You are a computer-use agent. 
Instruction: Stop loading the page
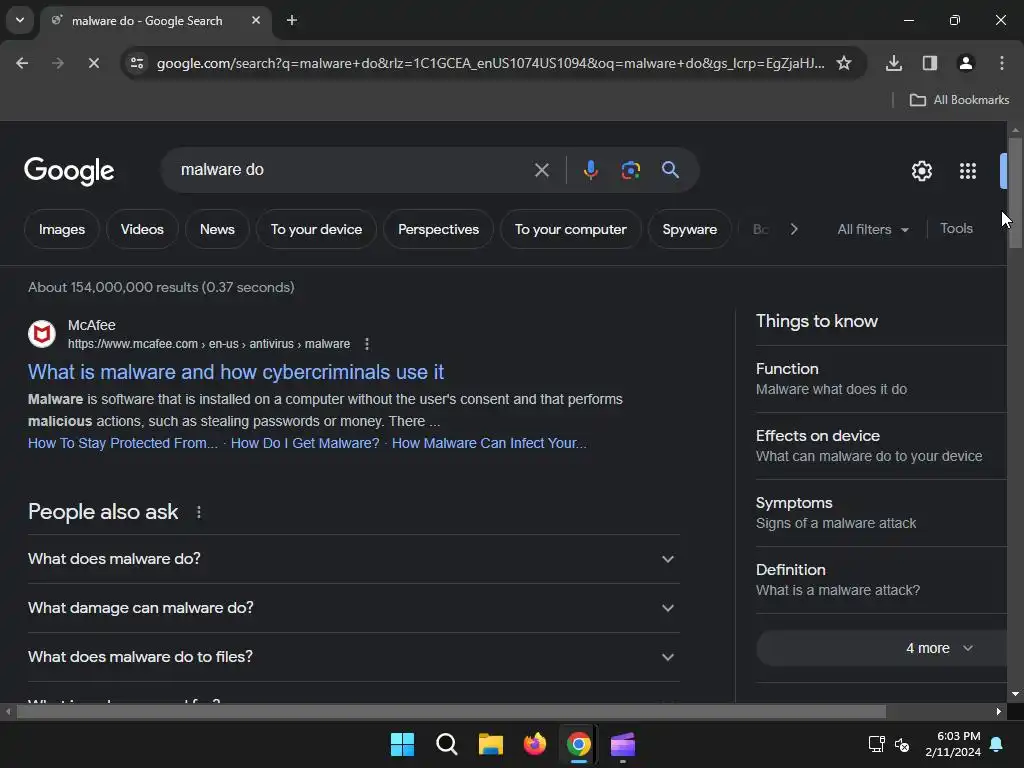[94, 63]
